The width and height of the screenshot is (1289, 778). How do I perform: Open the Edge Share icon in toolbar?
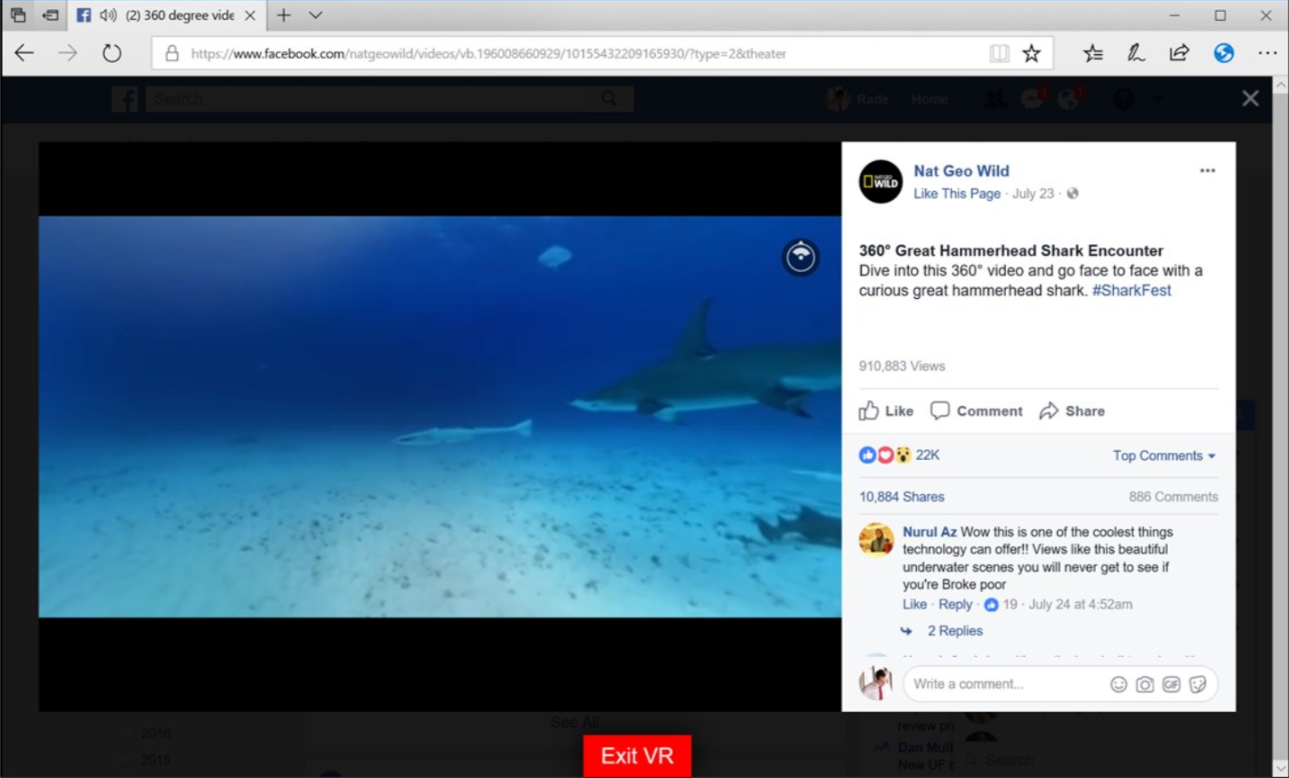[1180, 53]
